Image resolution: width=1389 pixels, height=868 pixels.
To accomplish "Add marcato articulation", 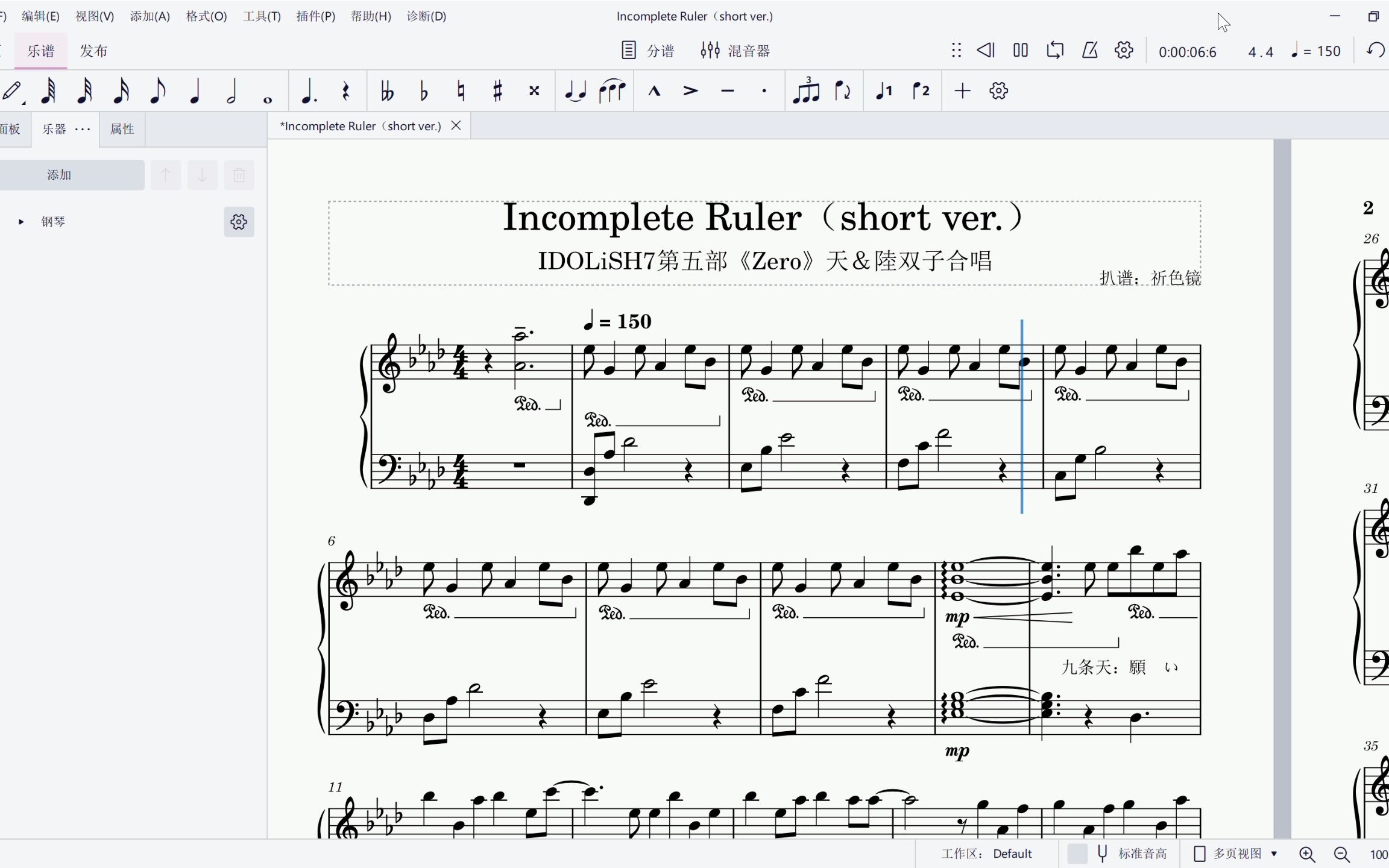I will 654,91.
